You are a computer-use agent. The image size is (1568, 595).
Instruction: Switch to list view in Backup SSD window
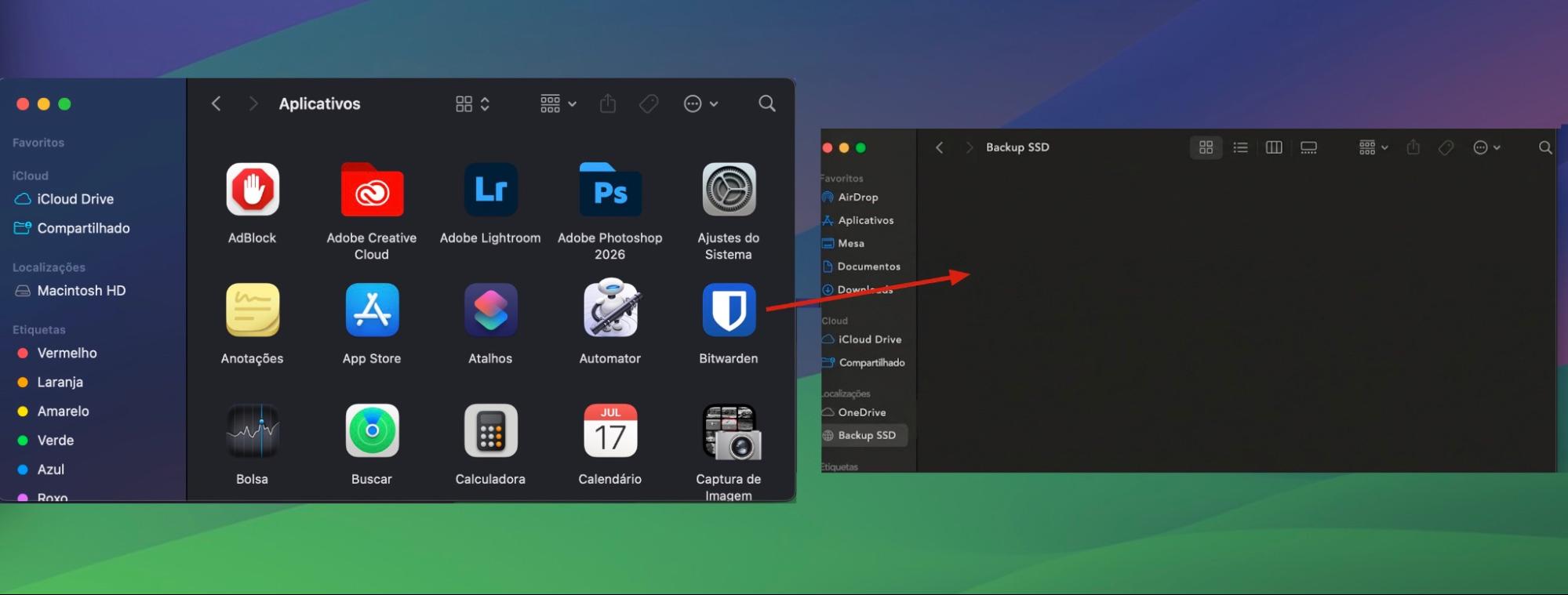pos(1240,147)
